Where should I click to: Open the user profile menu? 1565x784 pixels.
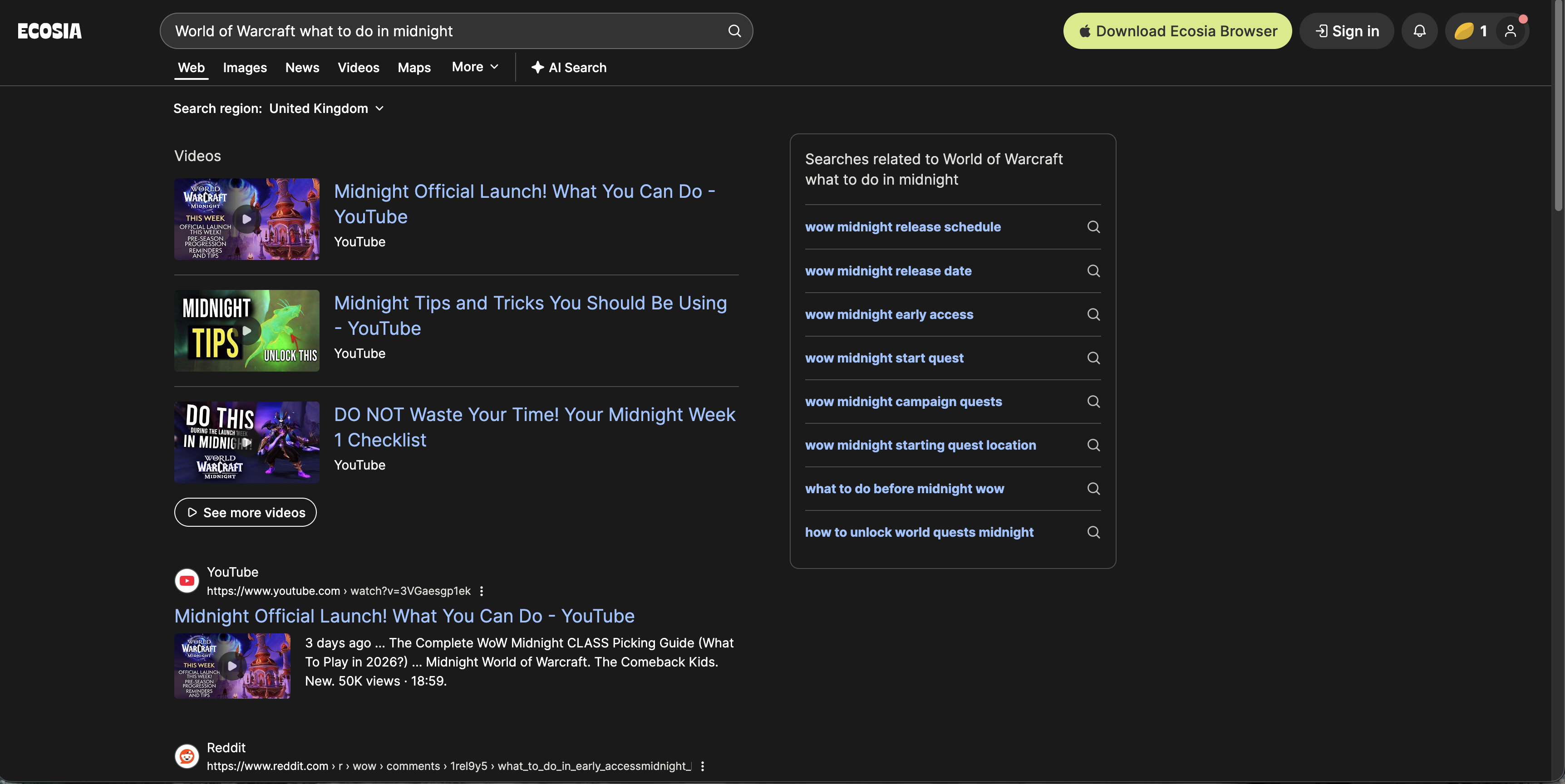[1511, 31]
